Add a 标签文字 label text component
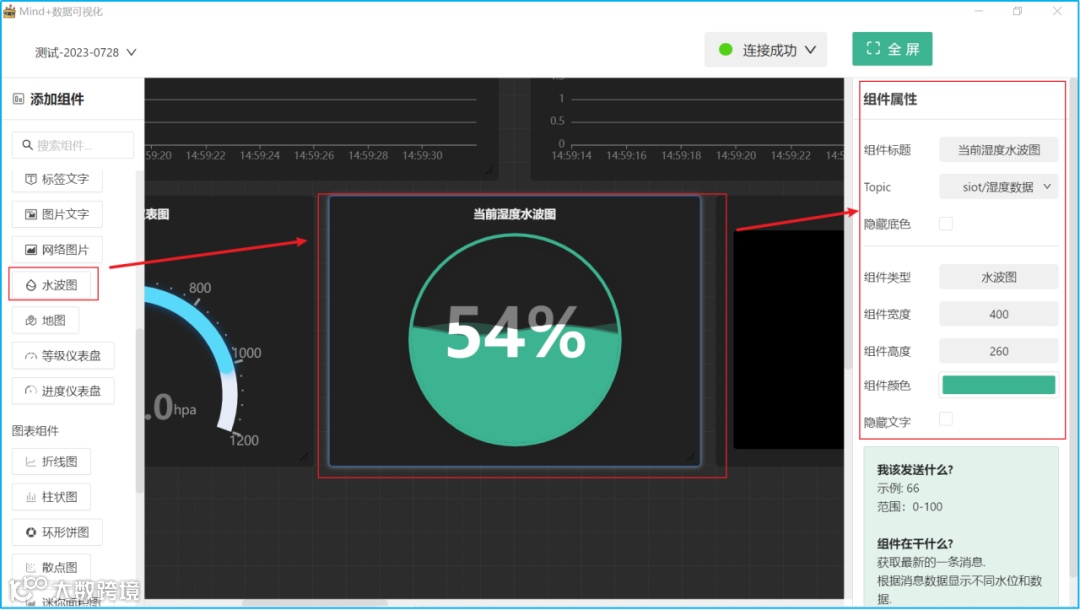 pyautogui.click(x=57, y=180)
